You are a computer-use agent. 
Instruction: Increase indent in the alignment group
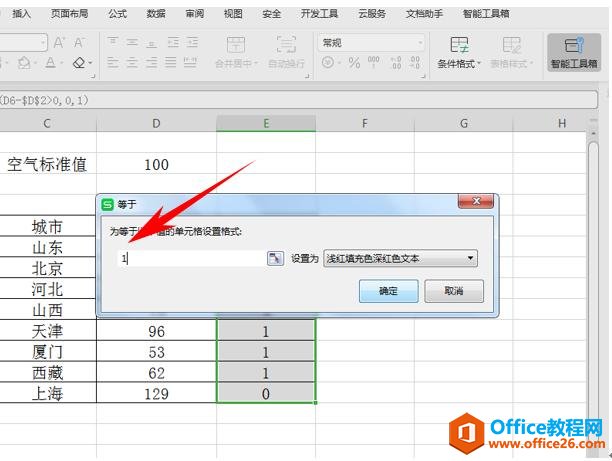192,42
